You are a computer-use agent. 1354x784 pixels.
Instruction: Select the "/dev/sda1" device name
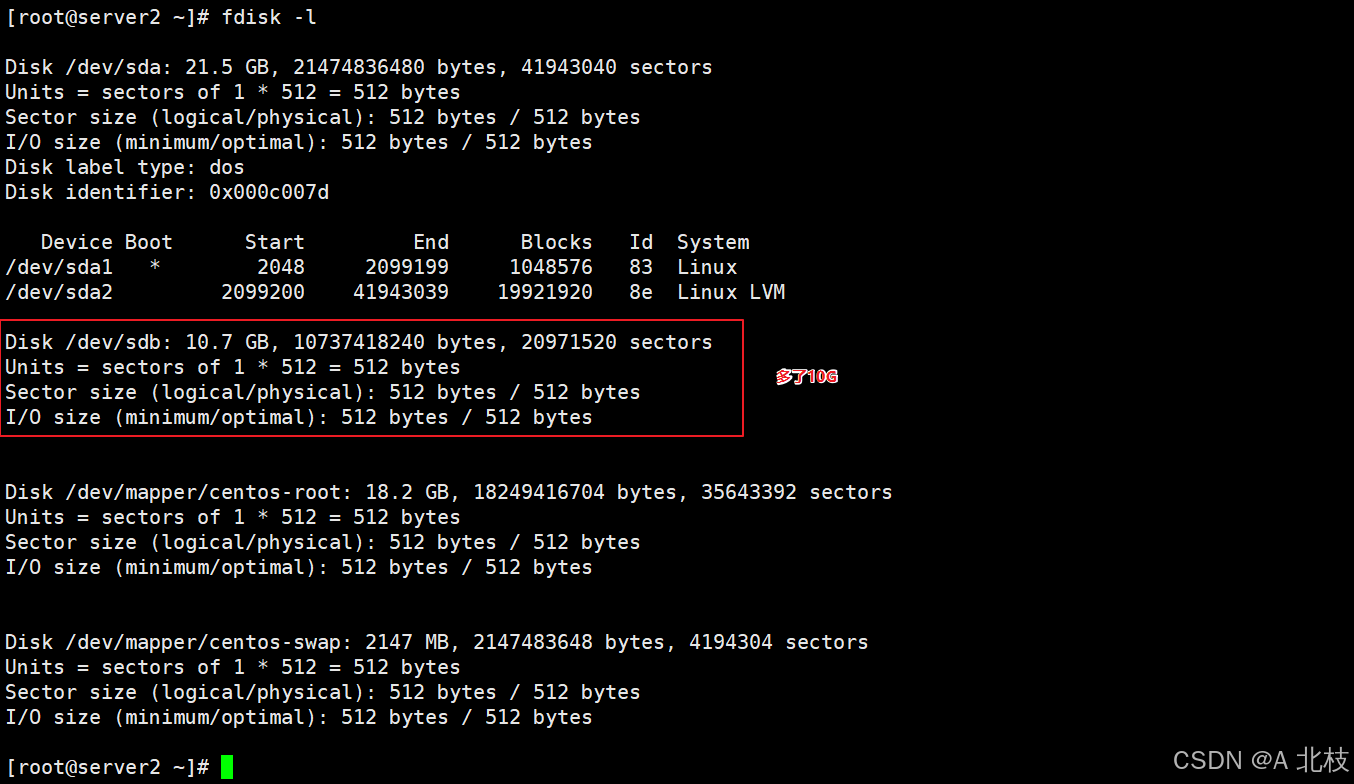(x=59, y=267)
